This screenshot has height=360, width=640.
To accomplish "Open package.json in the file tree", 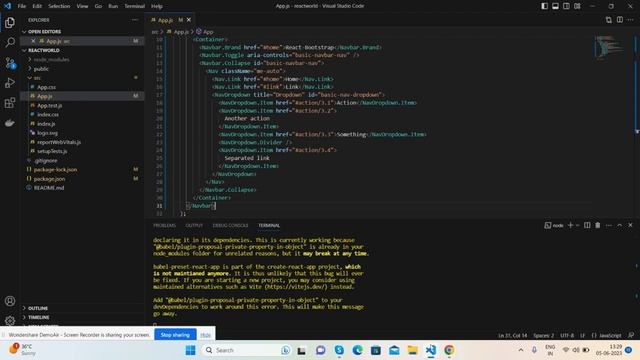I will click(49, 179).
